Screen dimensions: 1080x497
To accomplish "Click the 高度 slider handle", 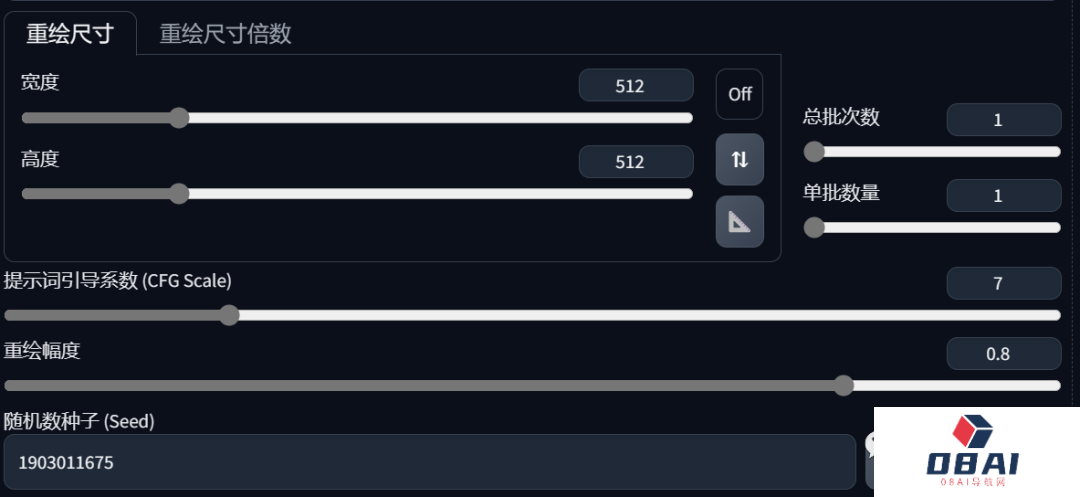I will click(179, 193).
